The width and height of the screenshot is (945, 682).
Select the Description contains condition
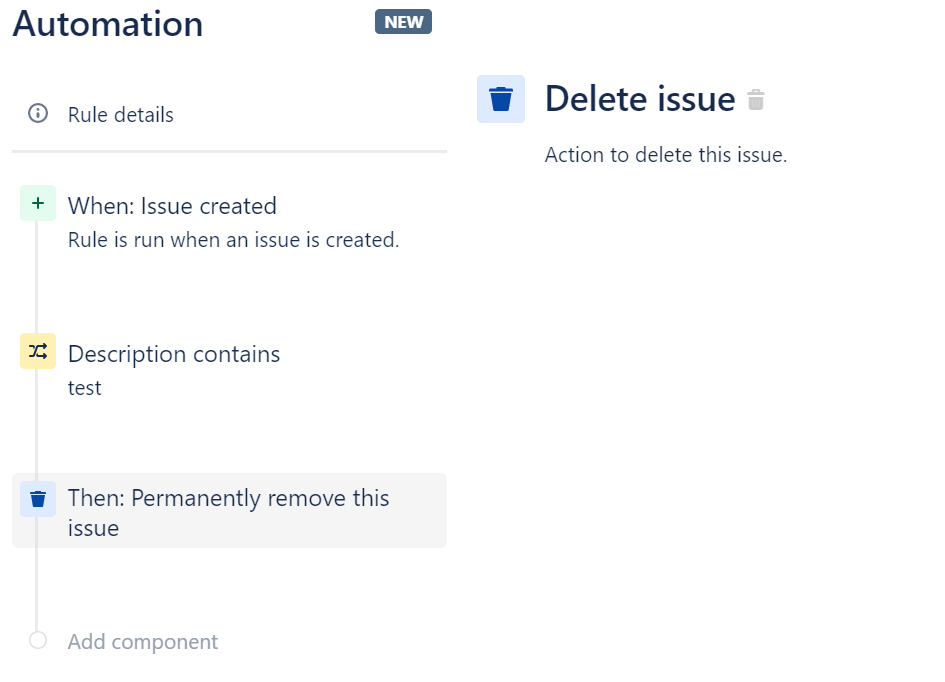pyautogui.click(x=174, y=354)
